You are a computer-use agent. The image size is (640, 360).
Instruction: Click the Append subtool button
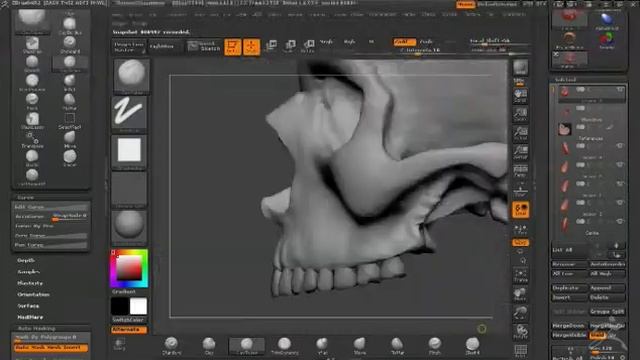coord(607,288)
